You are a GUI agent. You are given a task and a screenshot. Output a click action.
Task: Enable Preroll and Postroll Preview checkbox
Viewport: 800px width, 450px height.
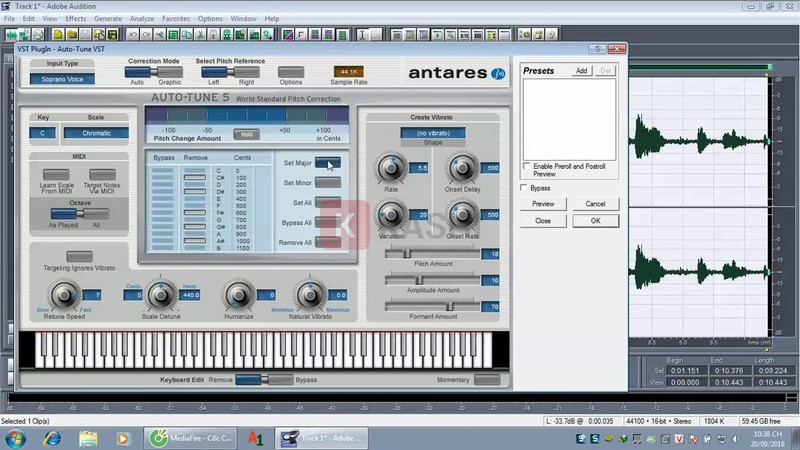point(528,166)
